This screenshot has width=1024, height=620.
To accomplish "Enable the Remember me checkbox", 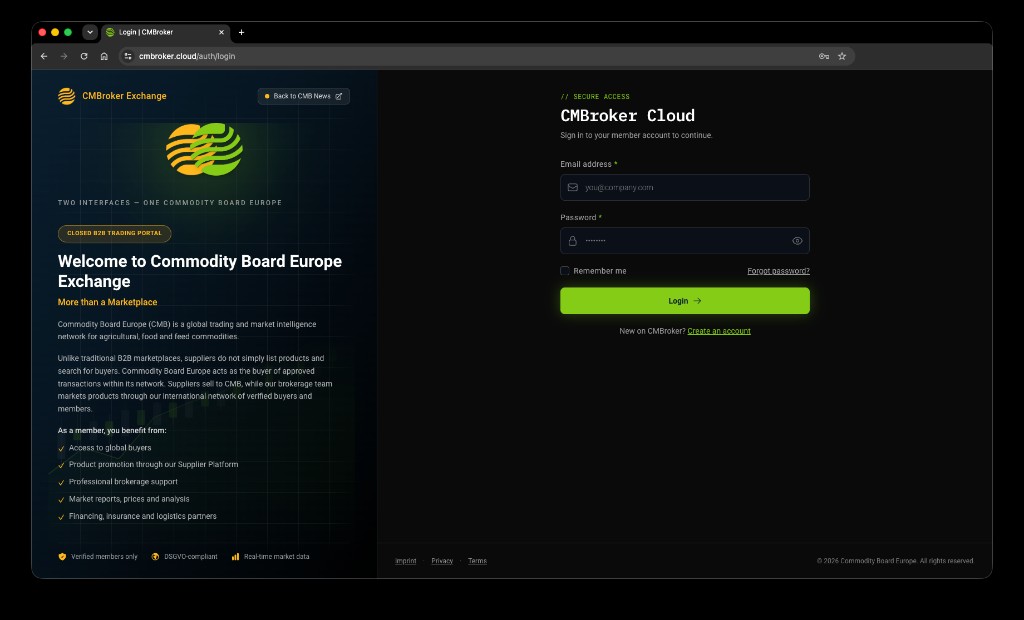I will tap(565, 270).
